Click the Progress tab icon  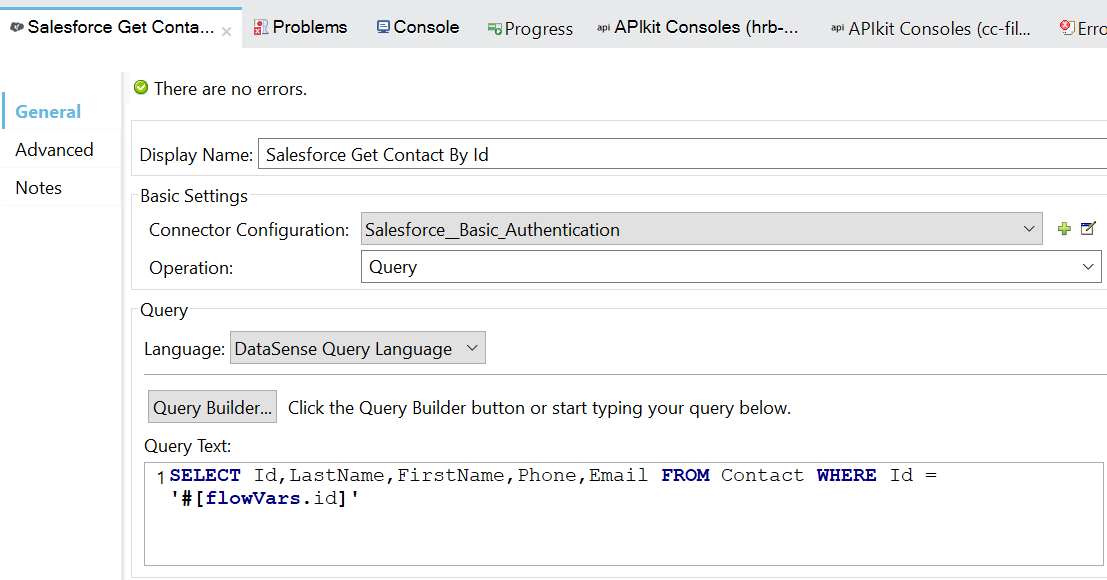coord(494,29)
